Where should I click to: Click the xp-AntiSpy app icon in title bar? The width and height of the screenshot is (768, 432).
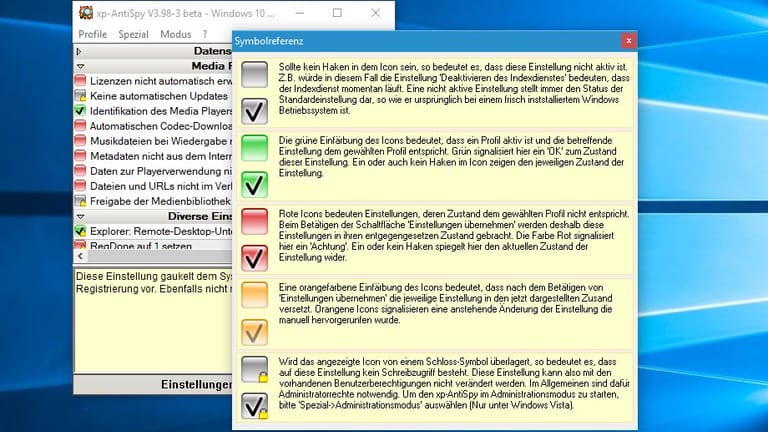(86, 13)
